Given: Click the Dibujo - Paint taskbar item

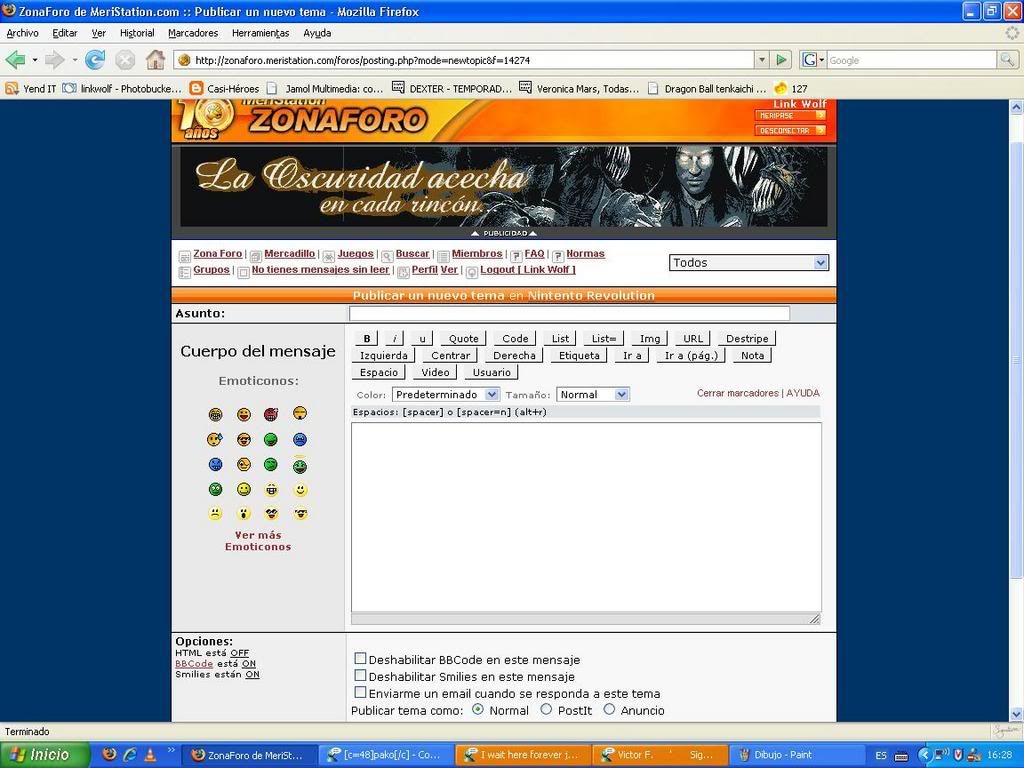Looking at the screenshot, I should click(796, 755).
